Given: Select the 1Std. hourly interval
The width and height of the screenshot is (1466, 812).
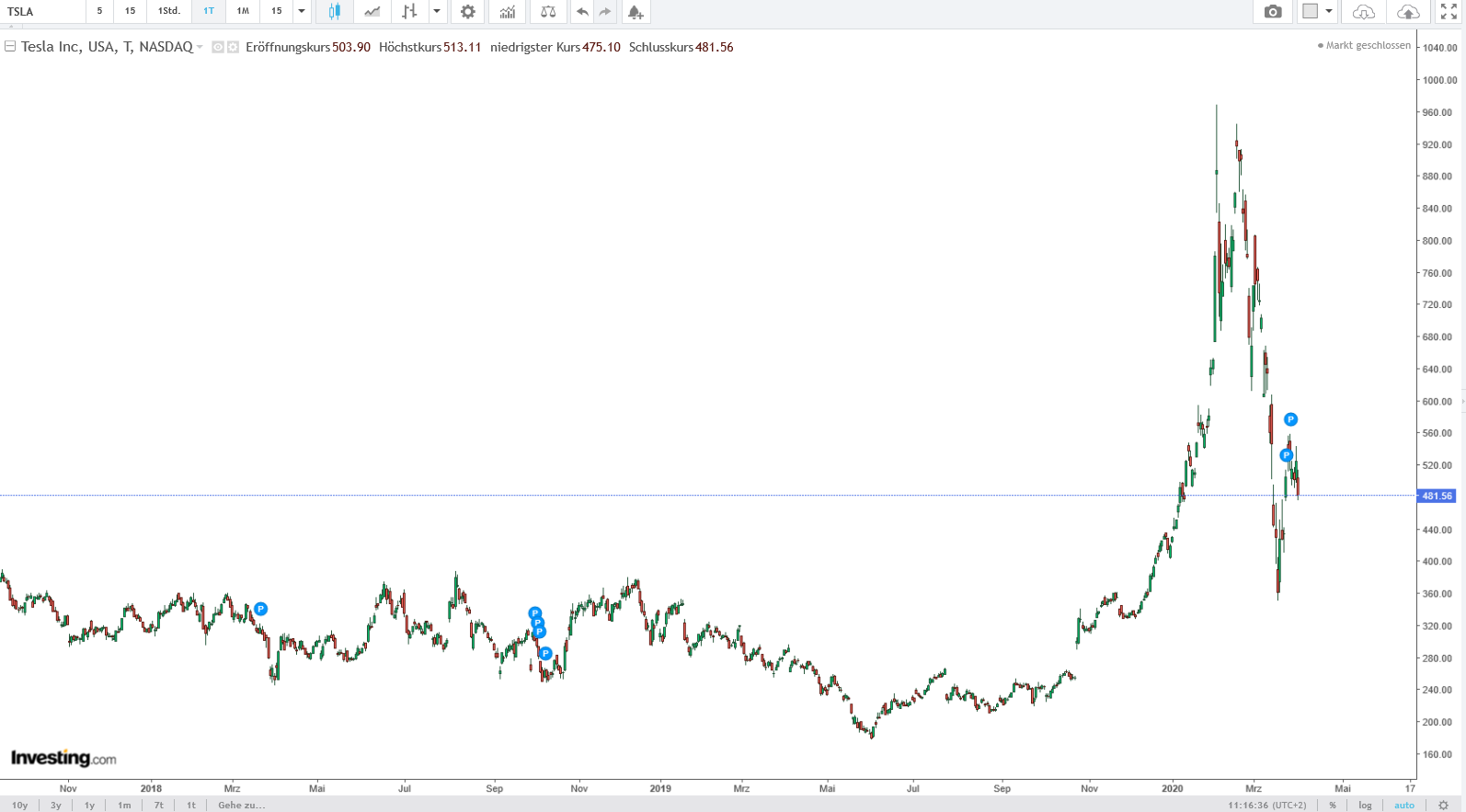Looking at the screenshot, I should coord(169,11).
